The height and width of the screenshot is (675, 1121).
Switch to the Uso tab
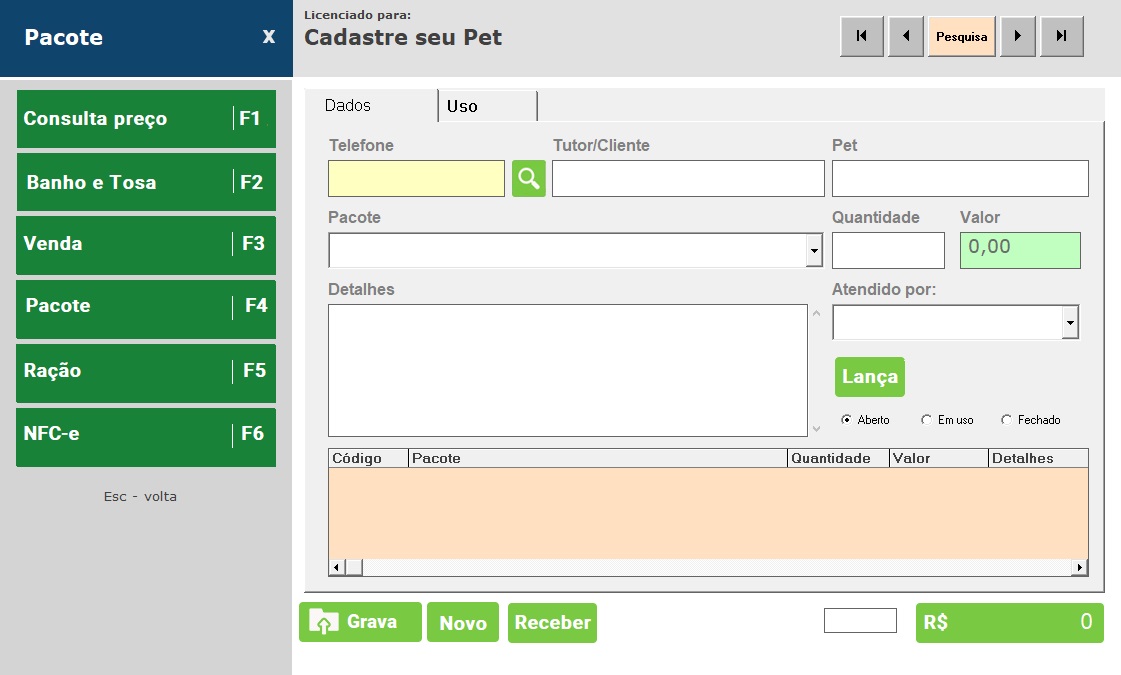click(x=487, y=106)
